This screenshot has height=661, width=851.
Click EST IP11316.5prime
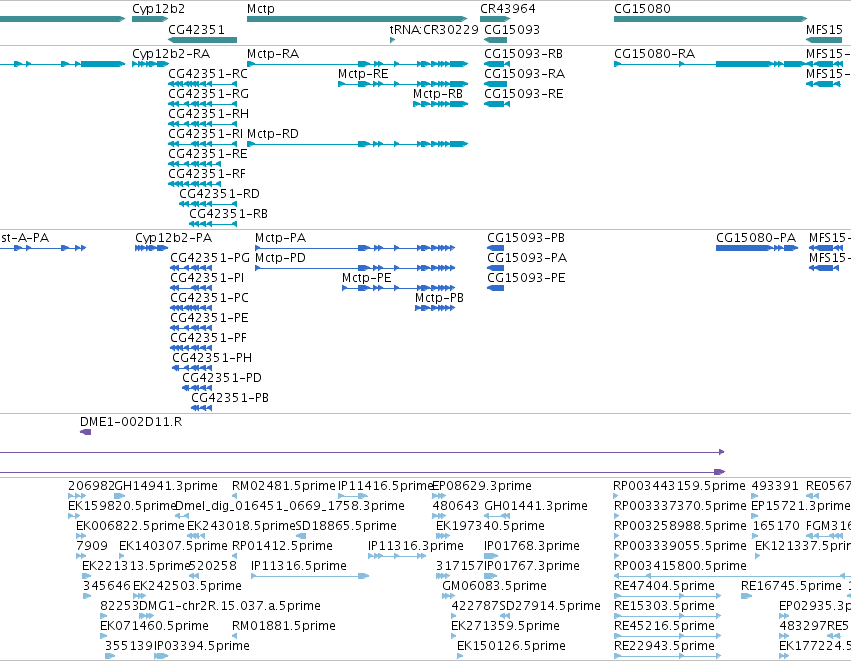click(299, 566)
